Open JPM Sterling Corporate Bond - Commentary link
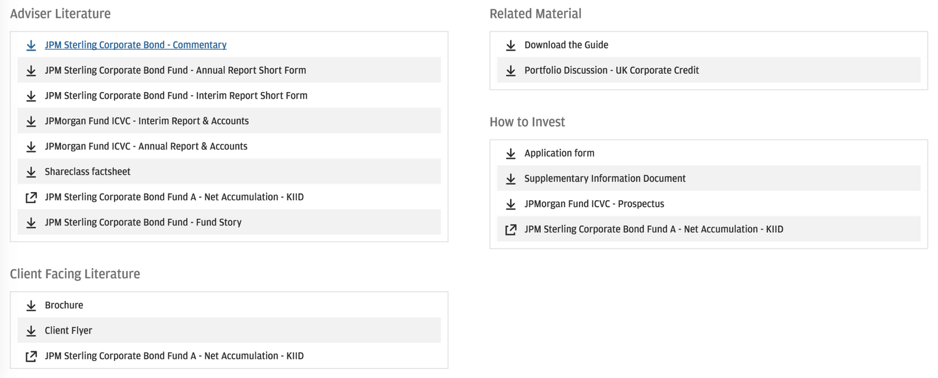Image resolution: width=938 pixels, height=378 pixels. tap(136, 45)
